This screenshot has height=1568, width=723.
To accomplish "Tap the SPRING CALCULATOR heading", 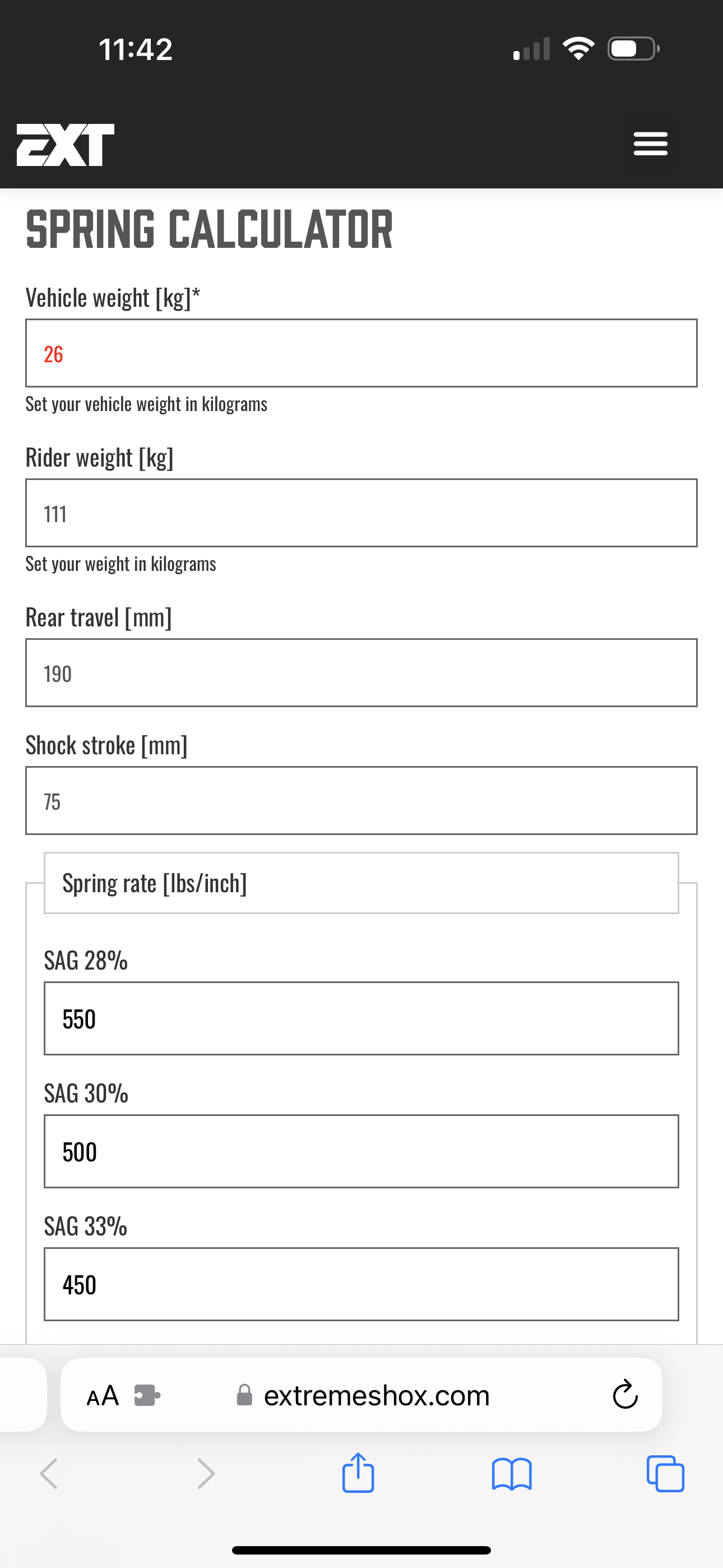I will click(x=210, y=229).
